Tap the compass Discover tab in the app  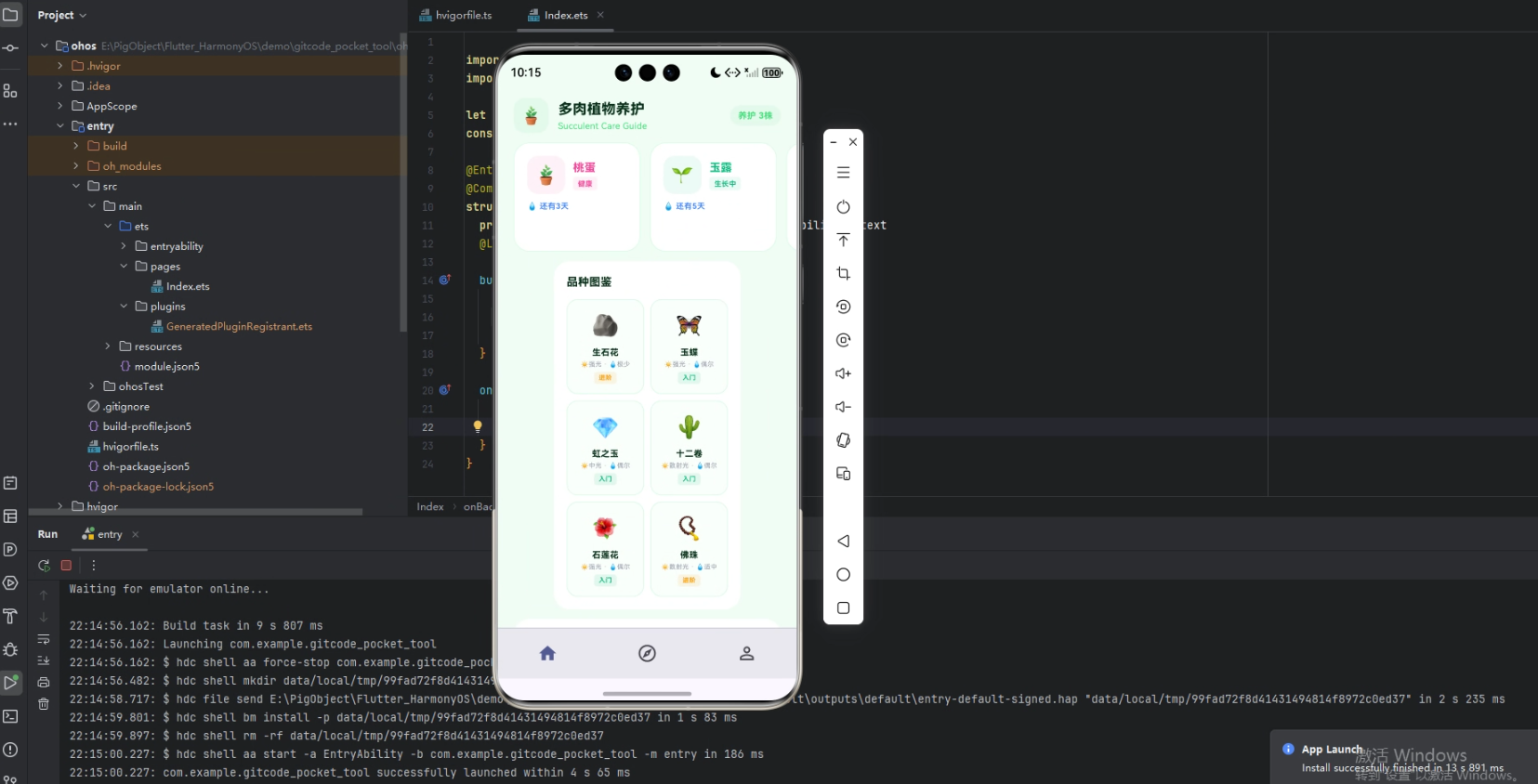click(647, 653)
